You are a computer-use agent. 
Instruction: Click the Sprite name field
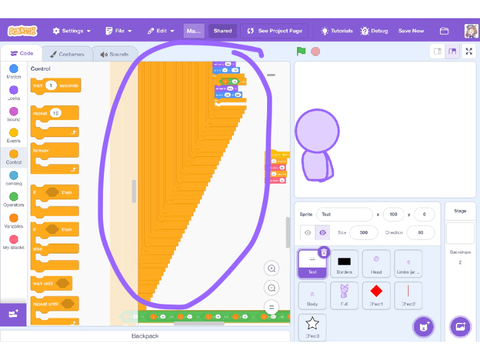point(344,214)
